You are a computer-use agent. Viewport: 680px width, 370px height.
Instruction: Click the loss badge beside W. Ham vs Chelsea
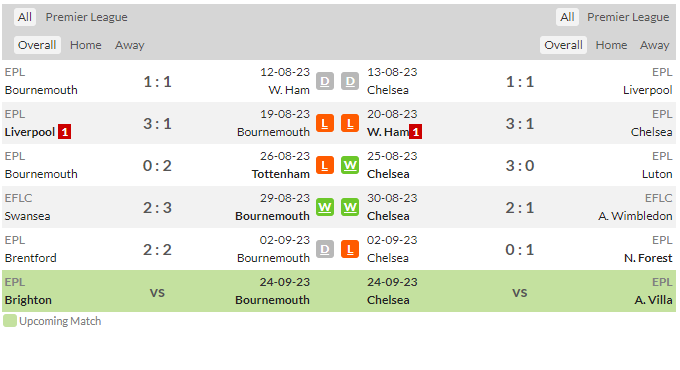coord(350,123)
